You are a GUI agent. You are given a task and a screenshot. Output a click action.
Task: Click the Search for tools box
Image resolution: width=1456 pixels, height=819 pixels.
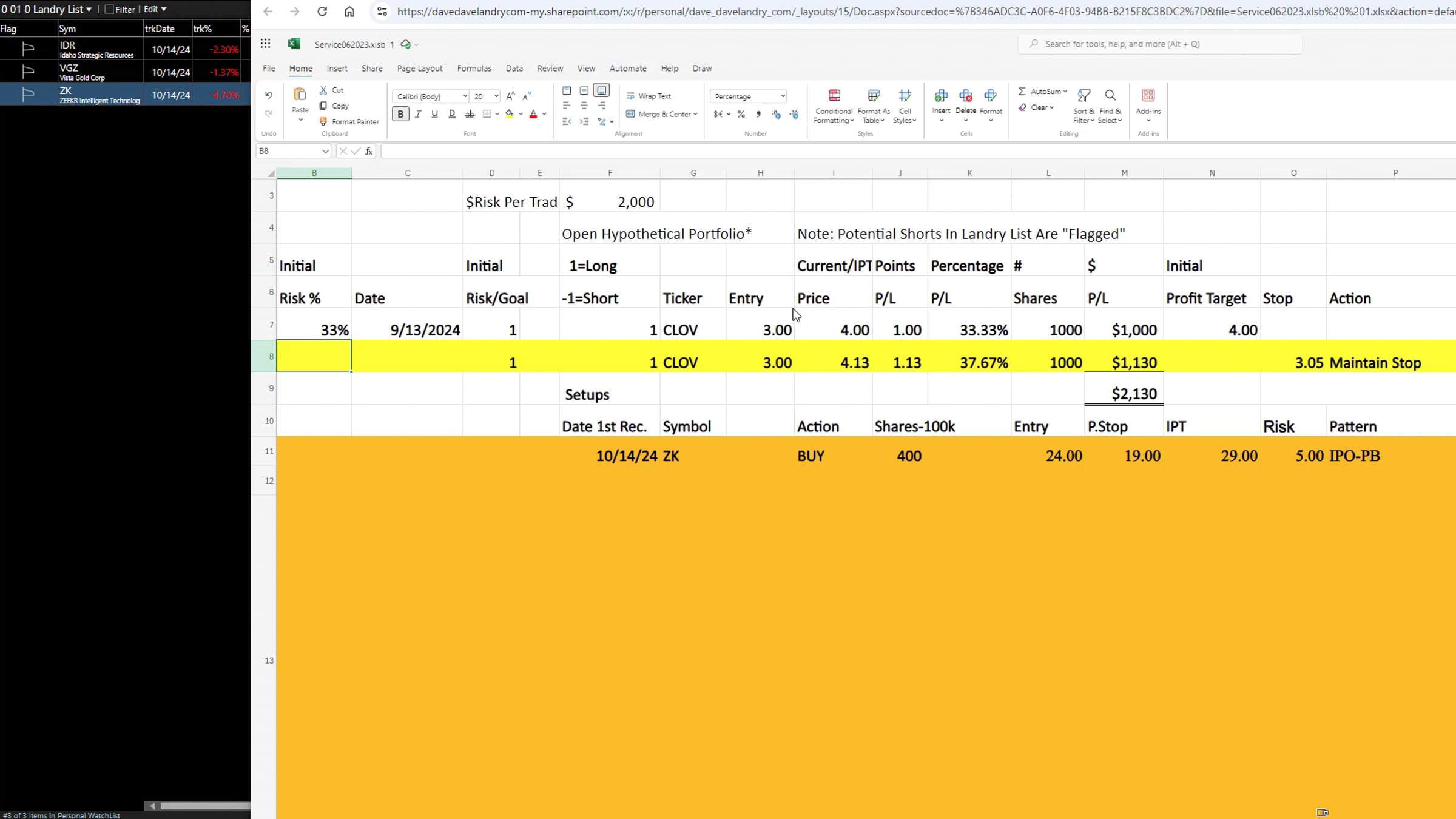(x=1160, y=44)
